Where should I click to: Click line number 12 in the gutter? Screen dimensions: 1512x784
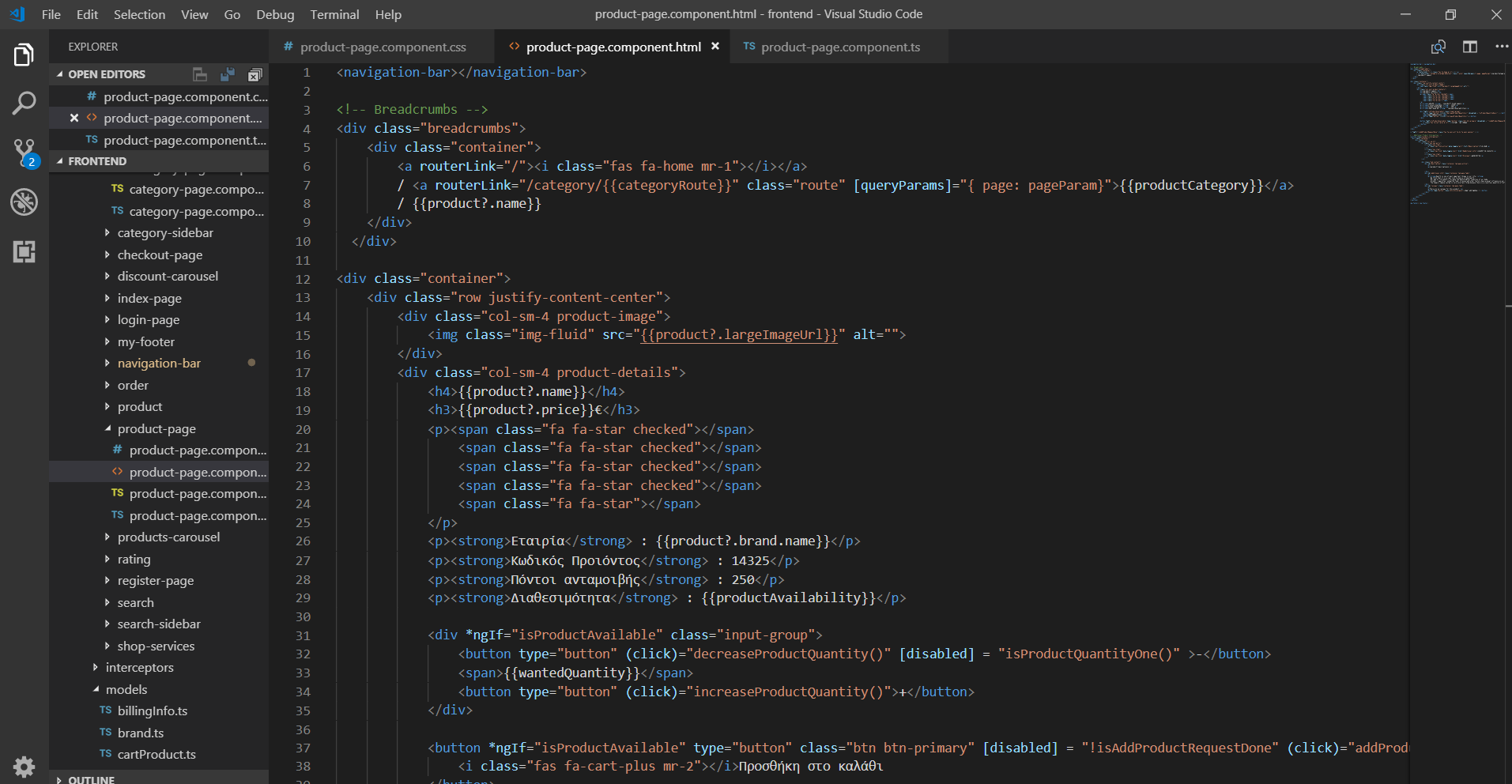pos(303,279)
